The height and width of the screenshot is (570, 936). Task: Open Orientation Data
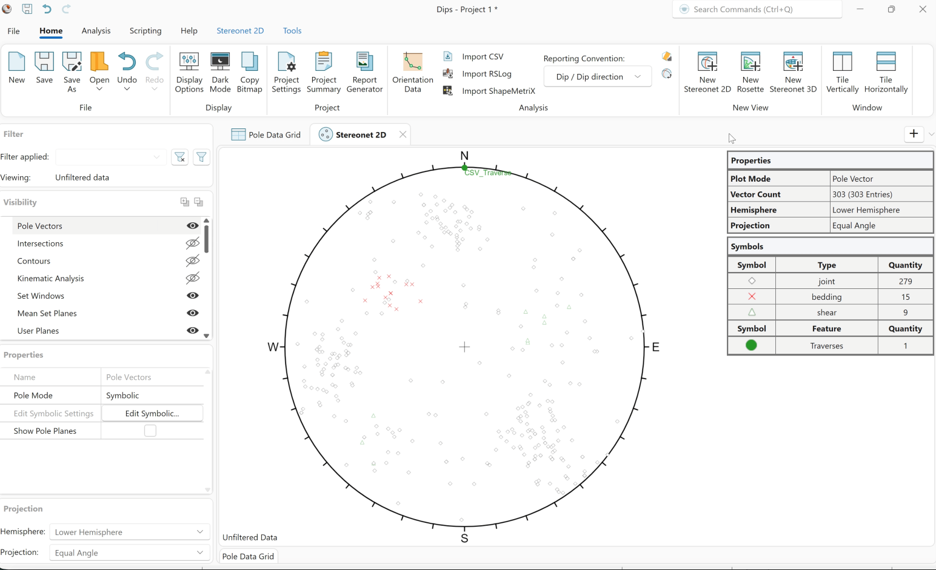pyautogui.click(x=412, y=71)
